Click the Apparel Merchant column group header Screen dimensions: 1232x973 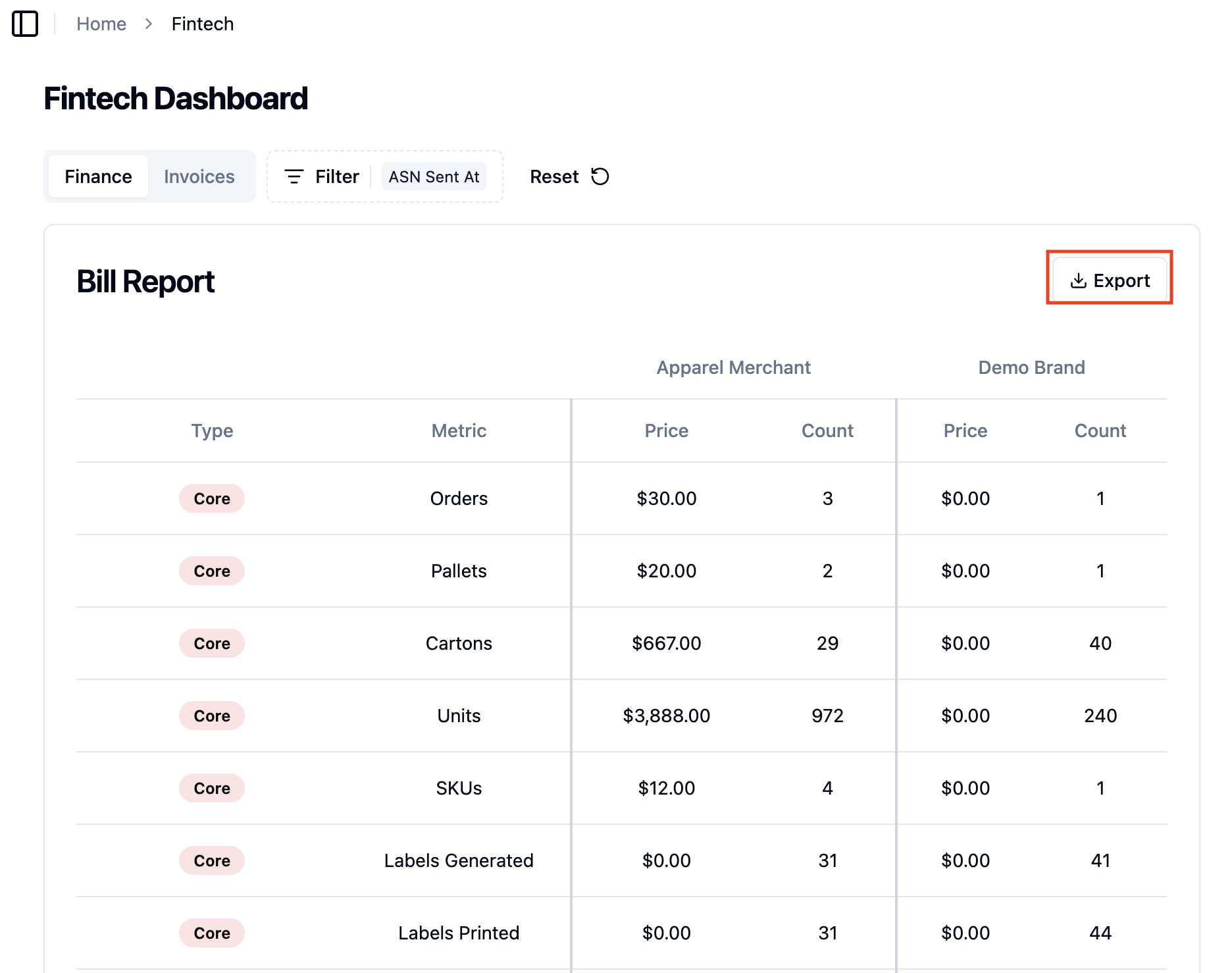click(733, 367)
